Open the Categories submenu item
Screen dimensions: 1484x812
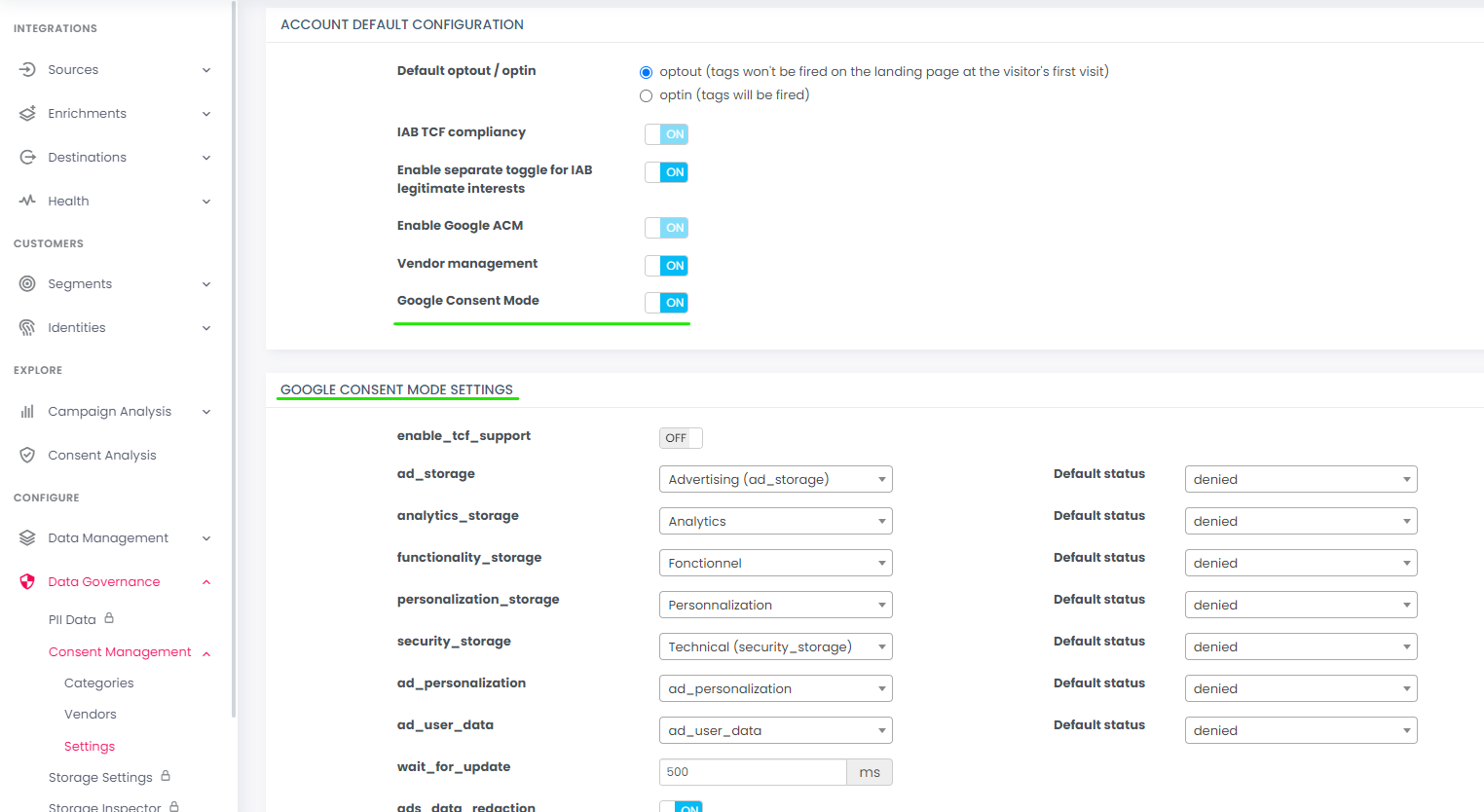98,683
